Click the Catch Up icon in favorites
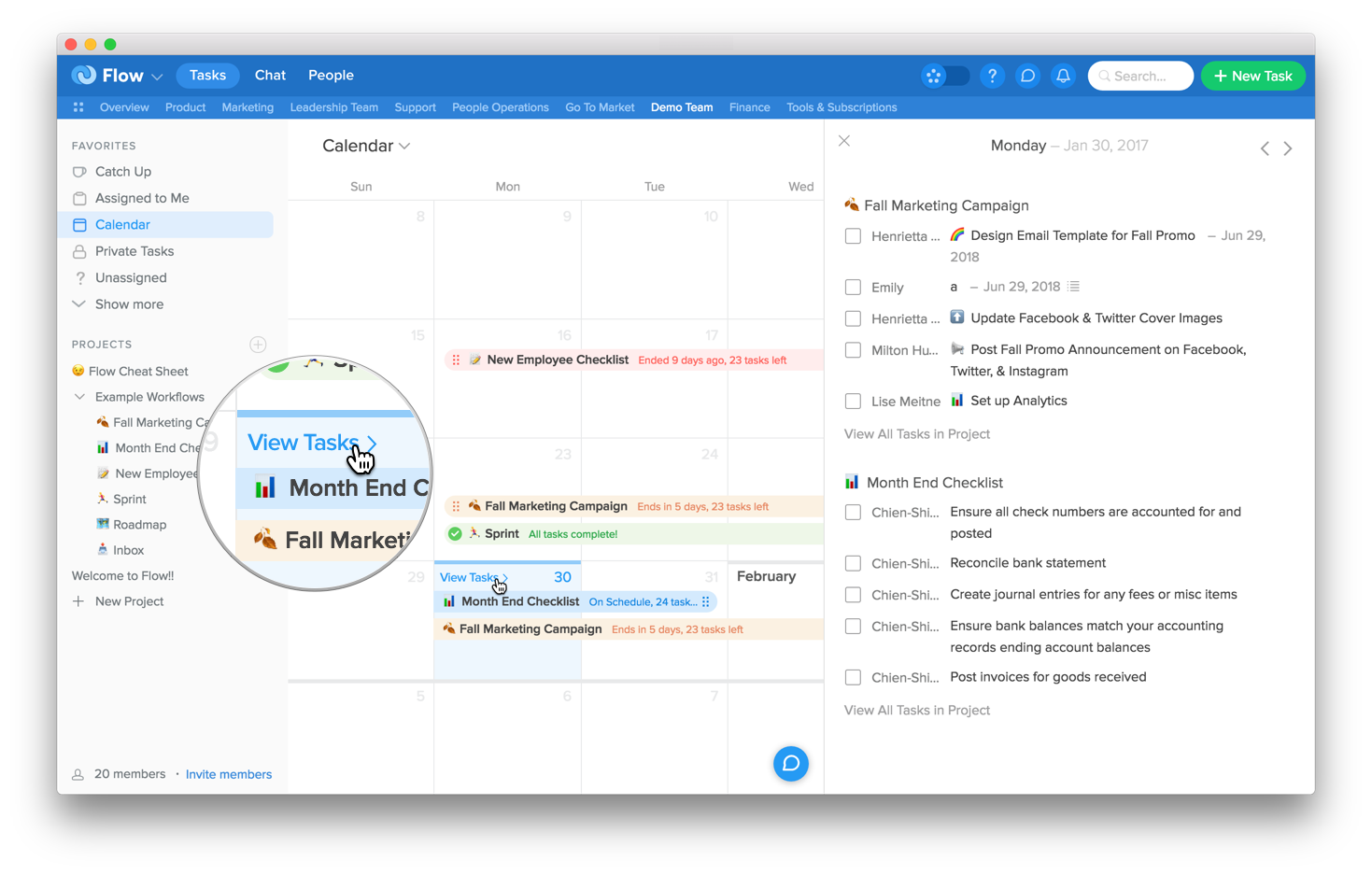Screen dimensions: 1372x875 [x=79, y=172]
